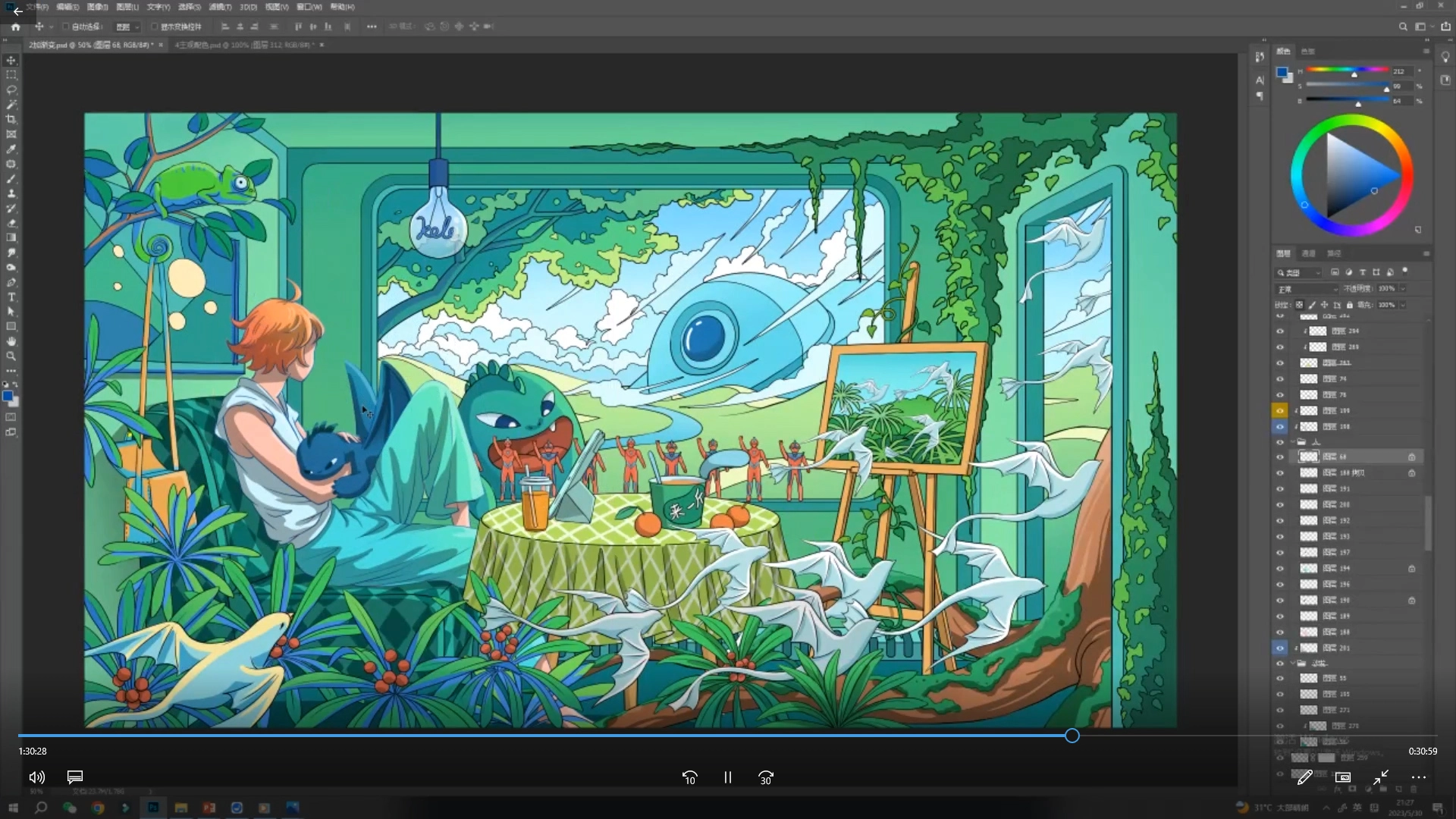Open Chrome from the Windows taskbar
1456x819 pixels.
click(98, 808)
